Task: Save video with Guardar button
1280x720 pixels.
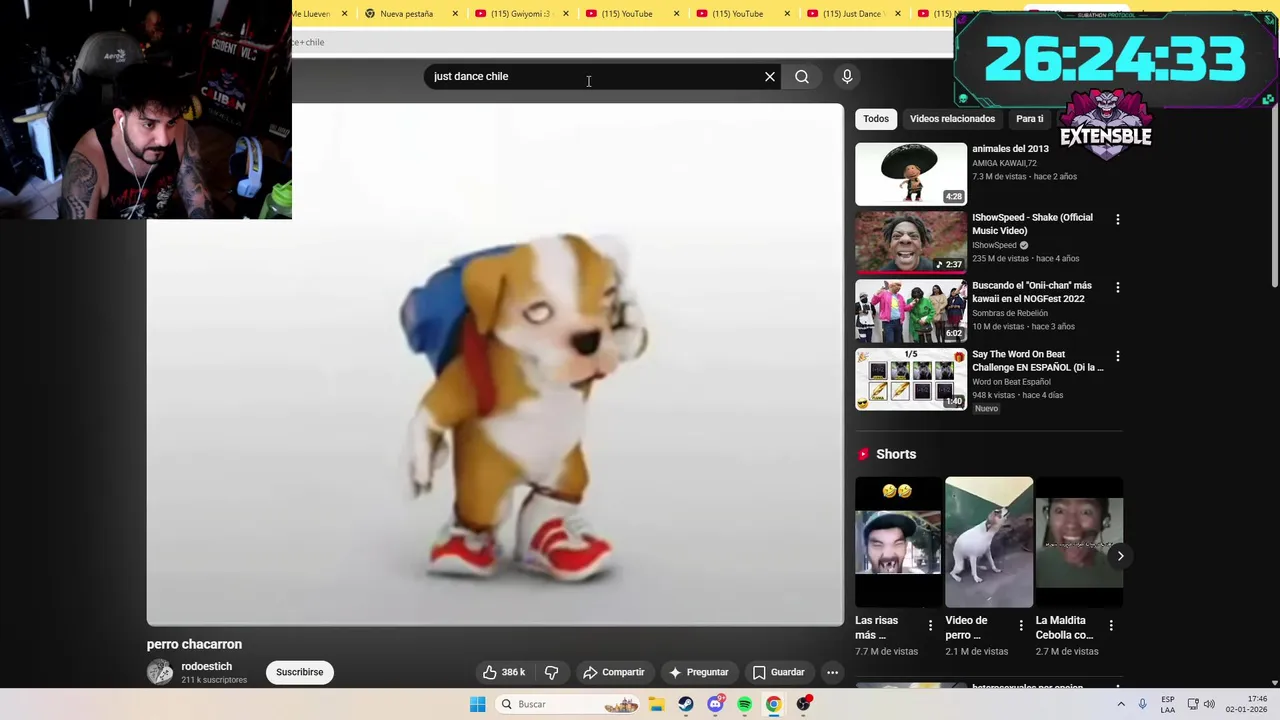Action: (778, 672)
